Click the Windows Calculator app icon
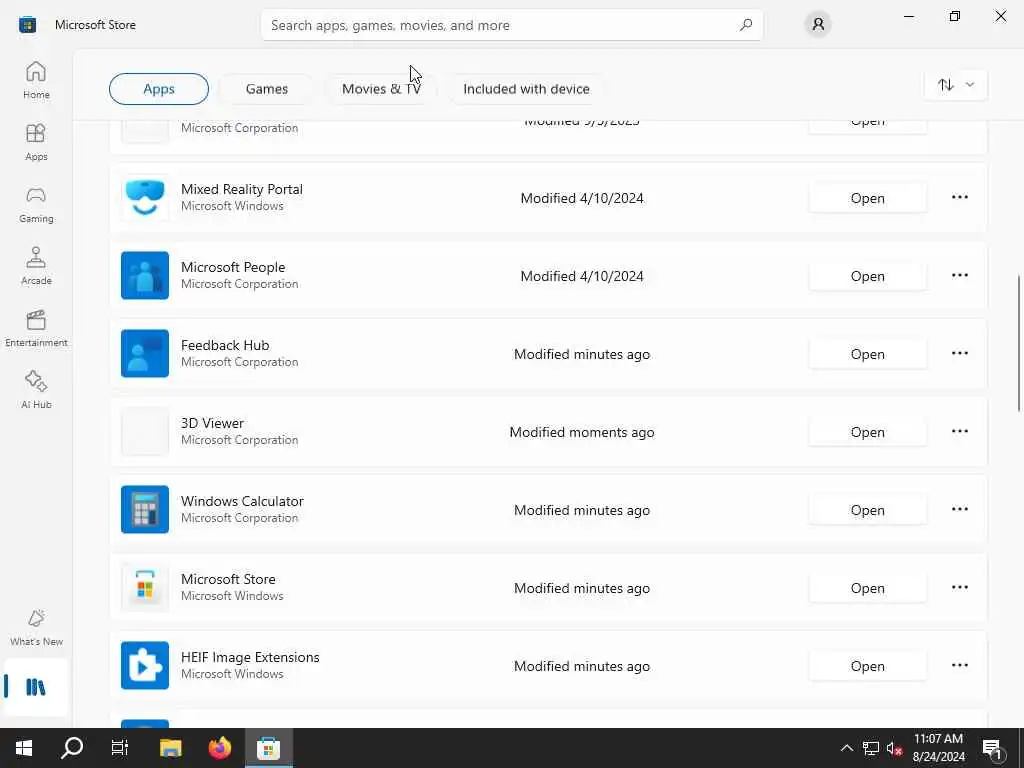 (x=145, y=509)
